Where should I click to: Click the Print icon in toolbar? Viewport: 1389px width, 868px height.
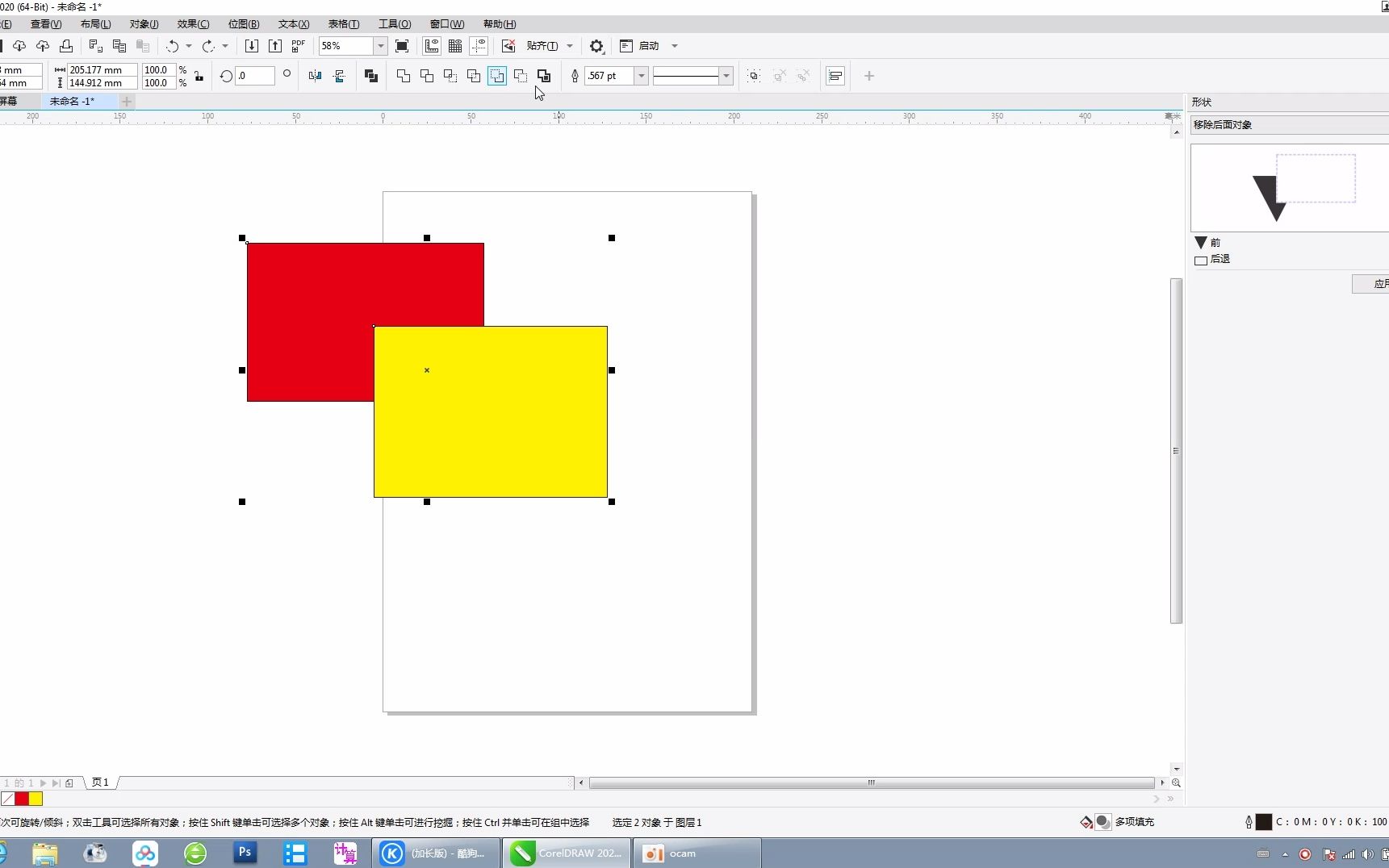coord(66,46)
